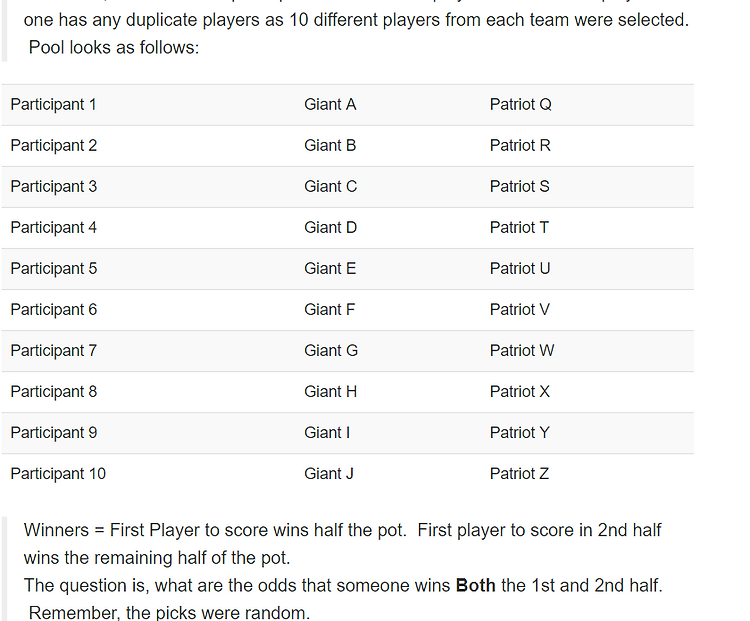750x621 pixels.
Task: Select the Participant 6 cell
Action: [148, 310]
